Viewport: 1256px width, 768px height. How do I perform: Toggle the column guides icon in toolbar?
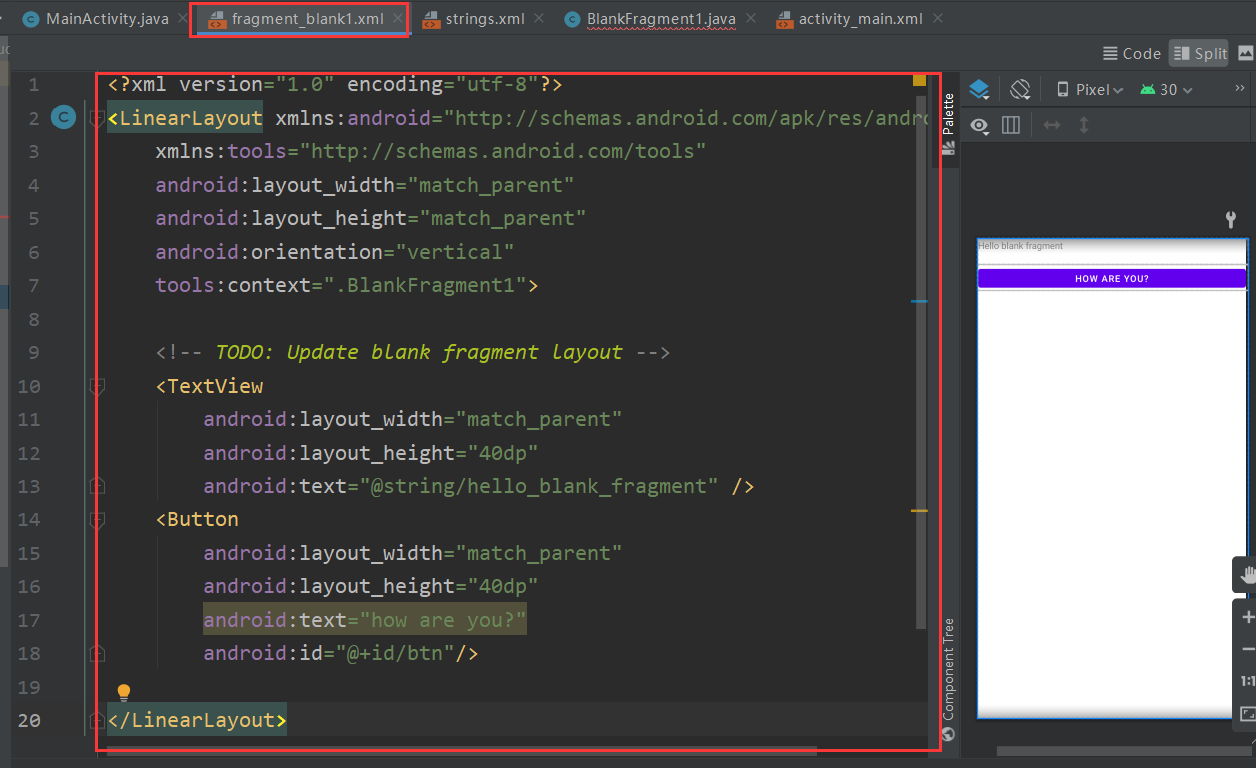tap(1011, 125)
